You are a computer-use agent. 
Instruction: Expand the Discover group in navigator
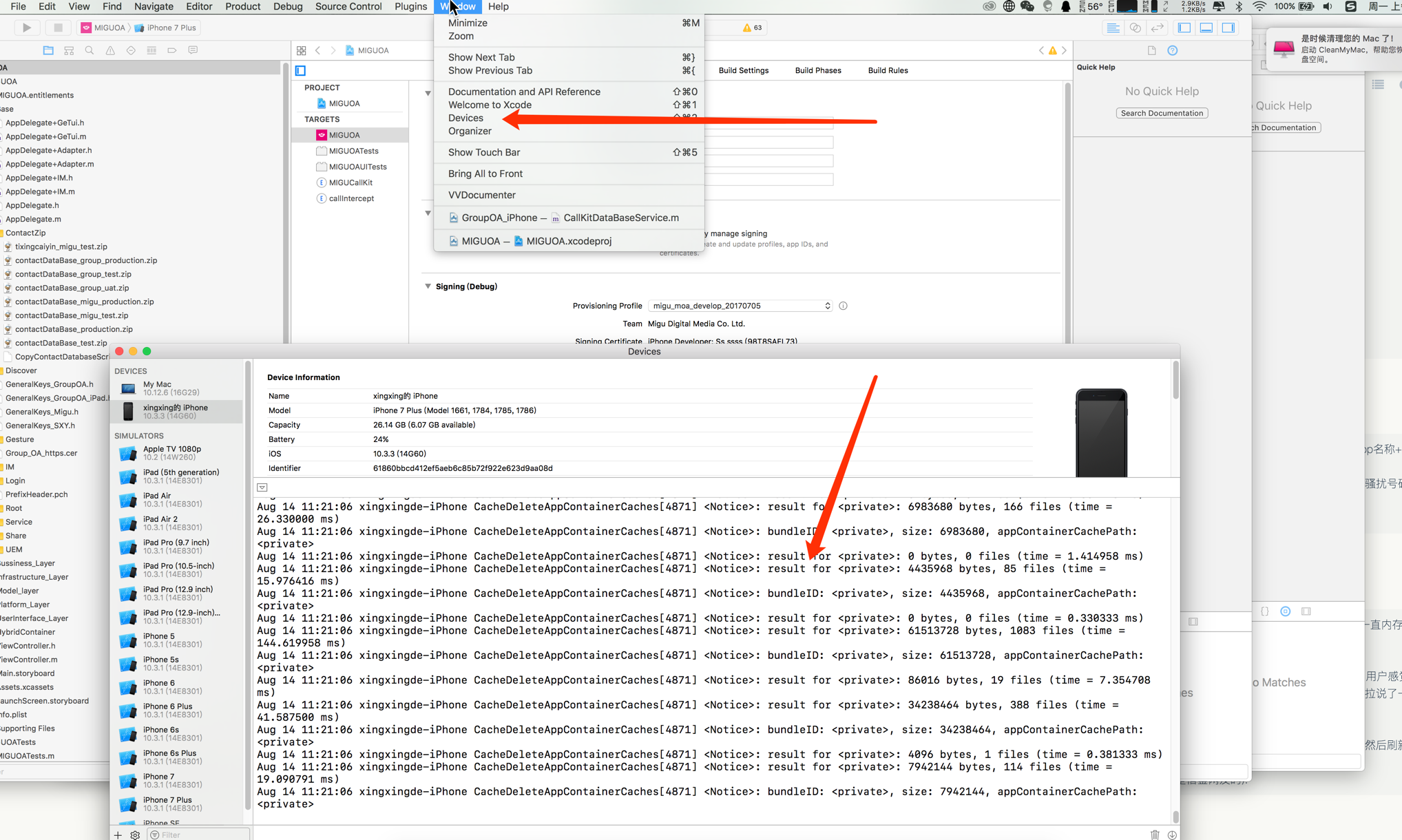[21, 370]
